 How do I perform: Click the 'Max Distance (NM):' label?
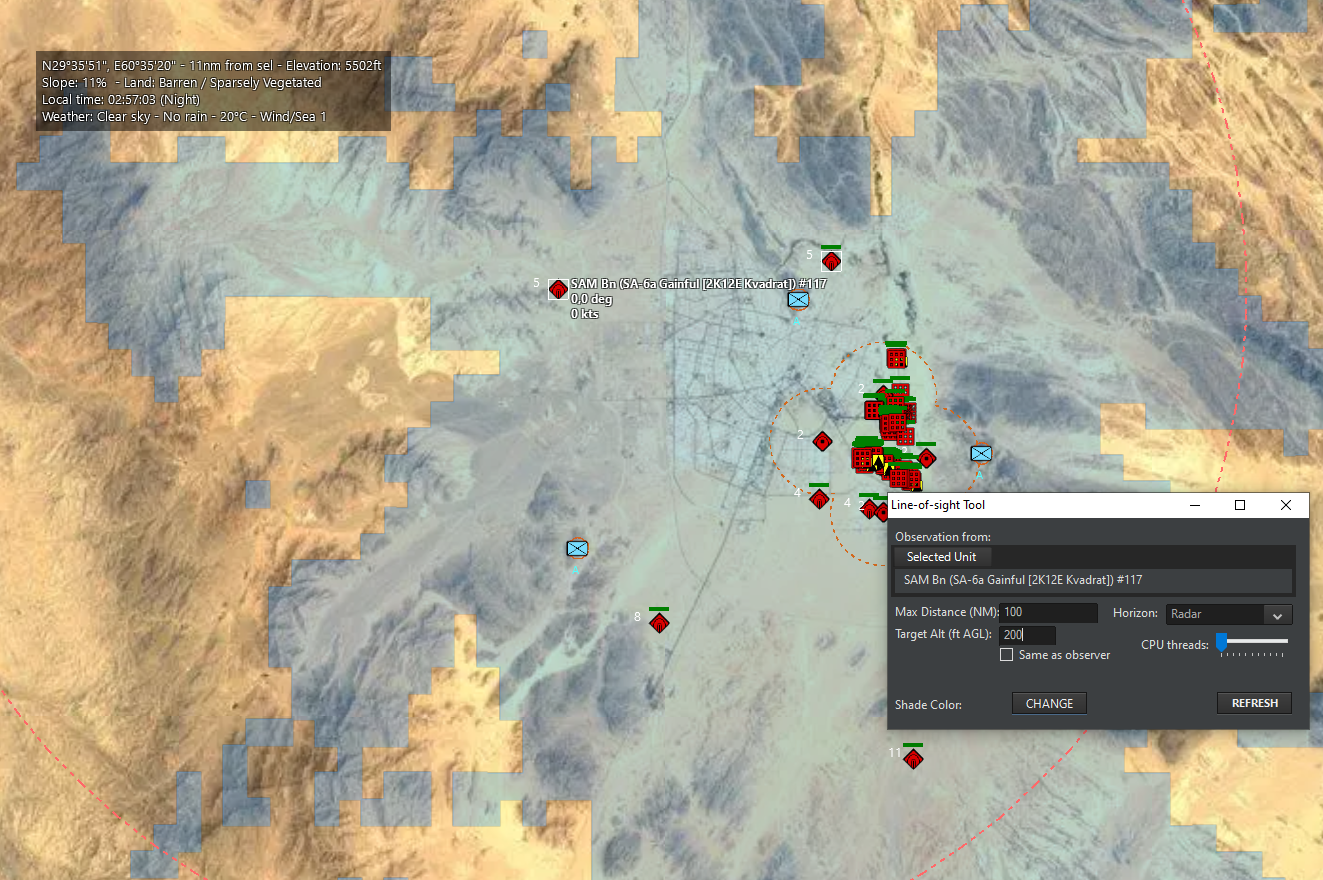pos(946,612)
